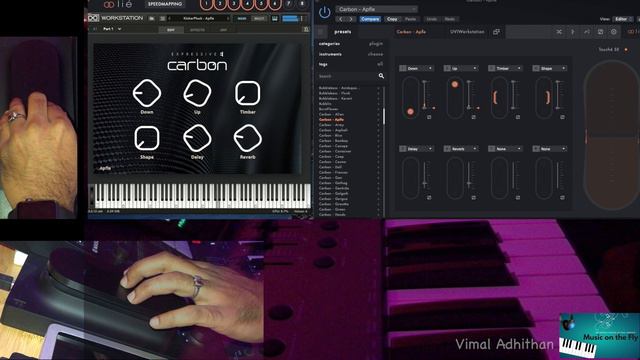Open the settings gear icon in toolbar
The width and height of the screenshot is (640, 360).
tap(613, 32)
